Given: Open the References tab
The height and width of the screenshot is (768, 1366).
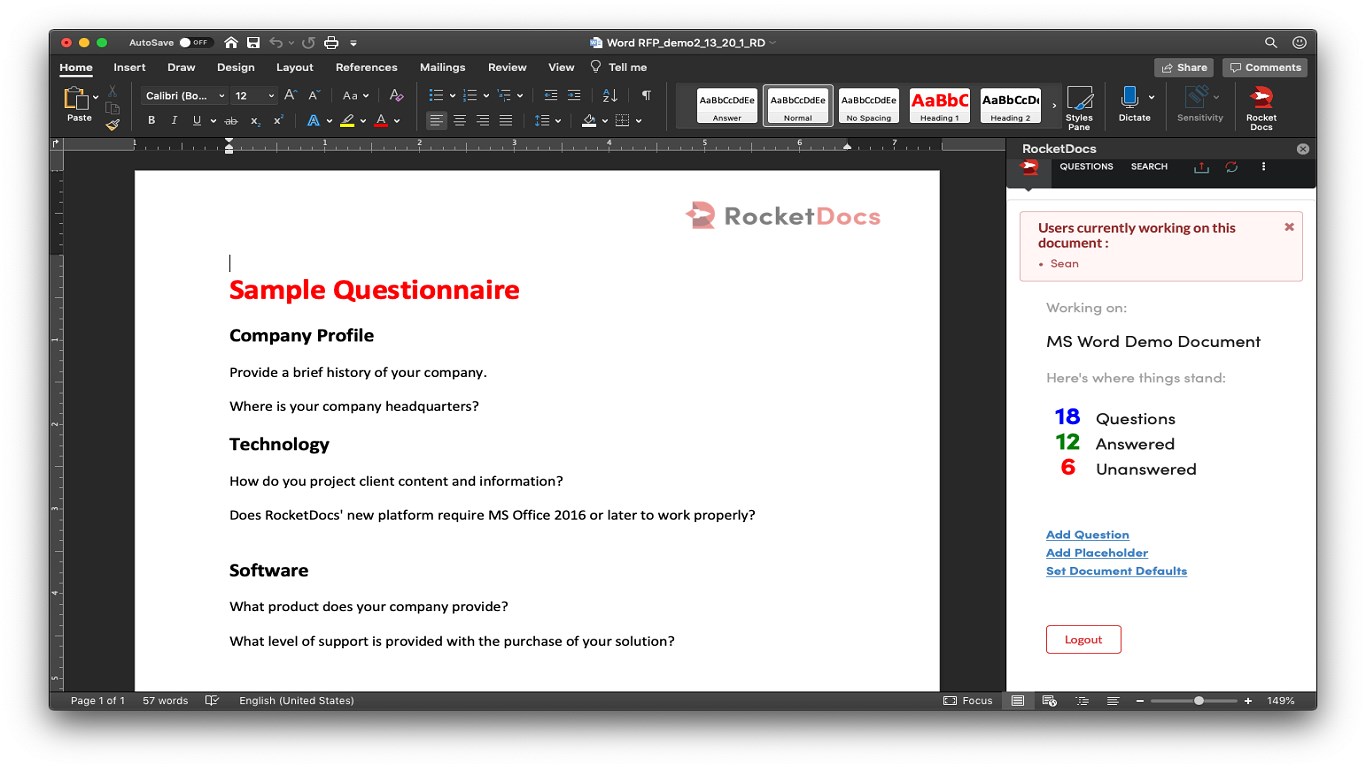Looking at the screenshot, I should (366, 68).
